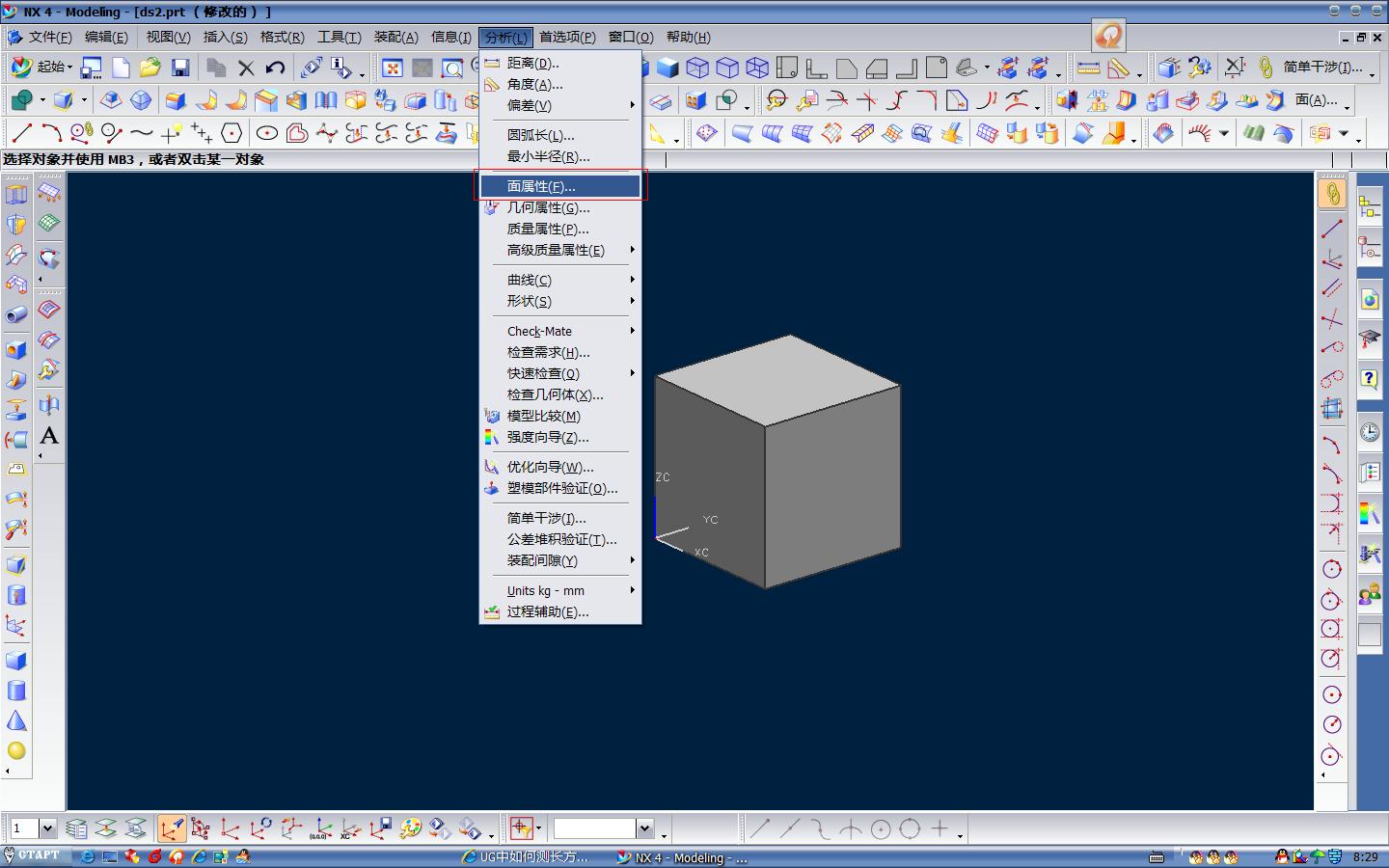Open the Help question mark panel
Viewport: 1389px width, 868px height.
pos(1370,378)
